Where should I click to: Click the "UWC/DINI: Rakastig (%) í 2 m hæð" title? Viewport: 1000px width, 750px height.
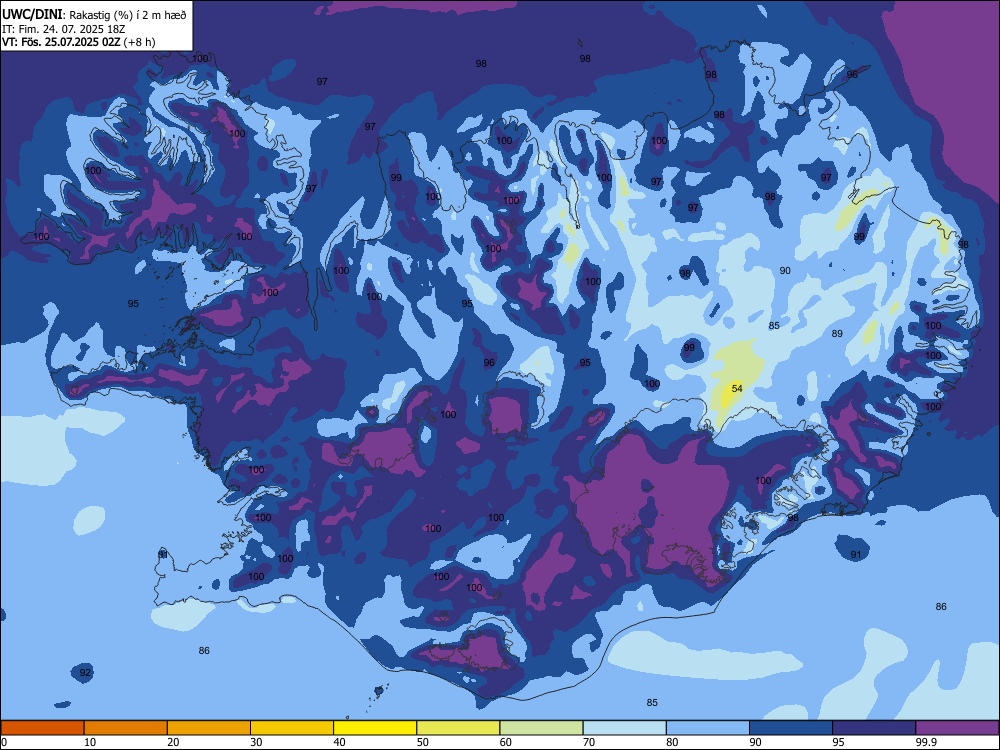pyautogui.click(x=94, y=14)
